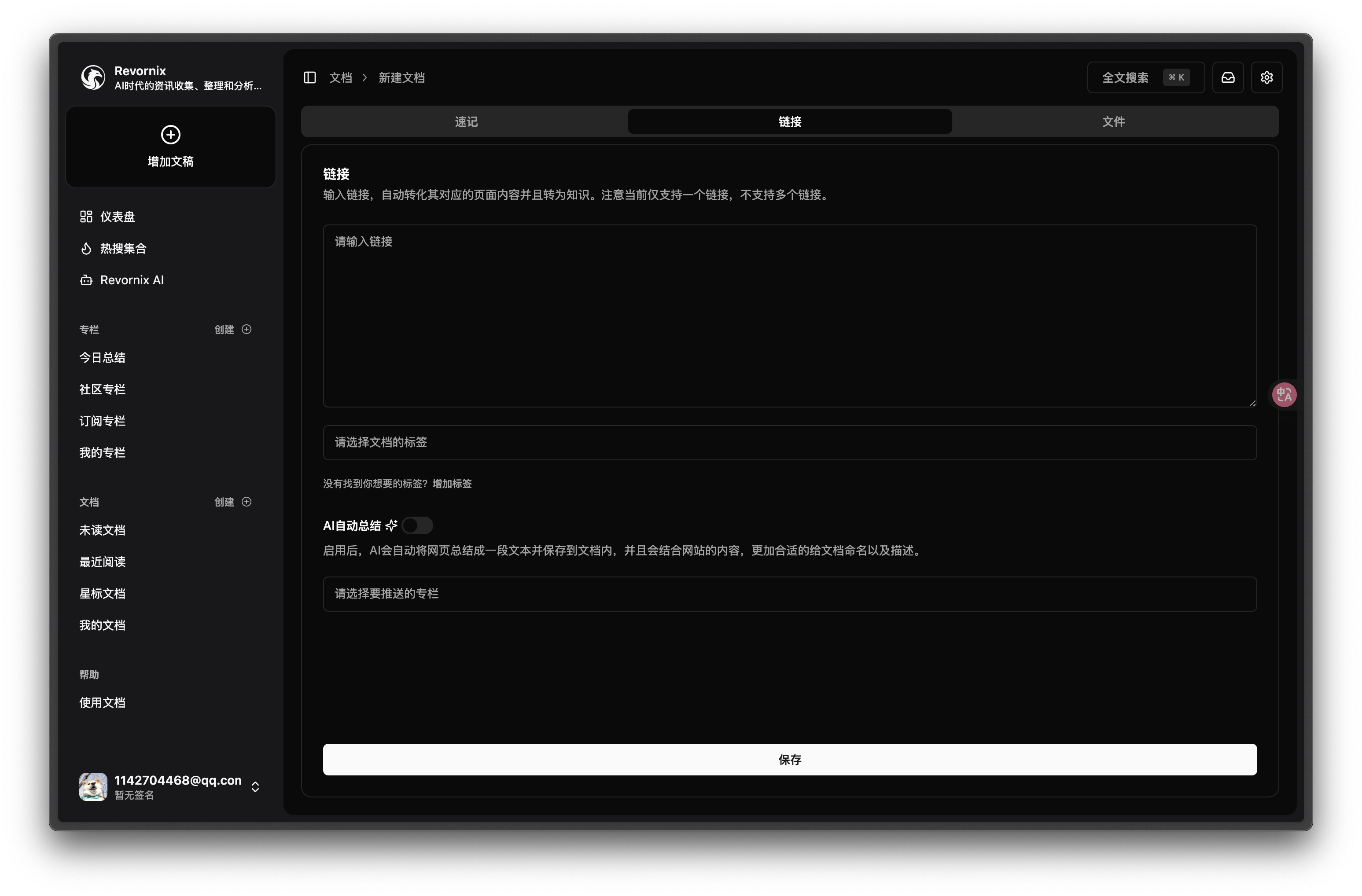Viewport: 1362px width, 896px height.
Task: Click the plus circle add-document icon
Action: [x=170, y=135]
